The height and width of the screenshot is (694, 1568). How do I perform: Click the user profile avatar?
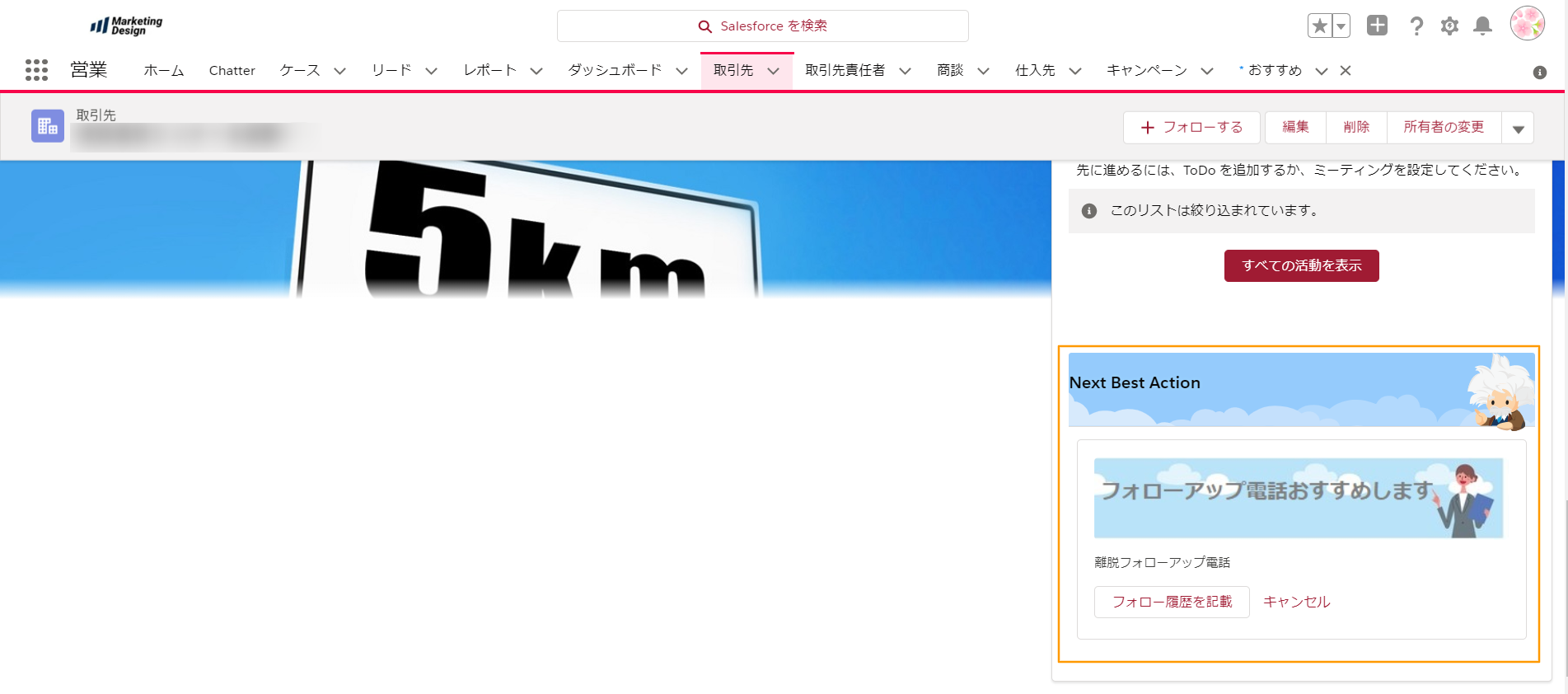(1527, 24)
